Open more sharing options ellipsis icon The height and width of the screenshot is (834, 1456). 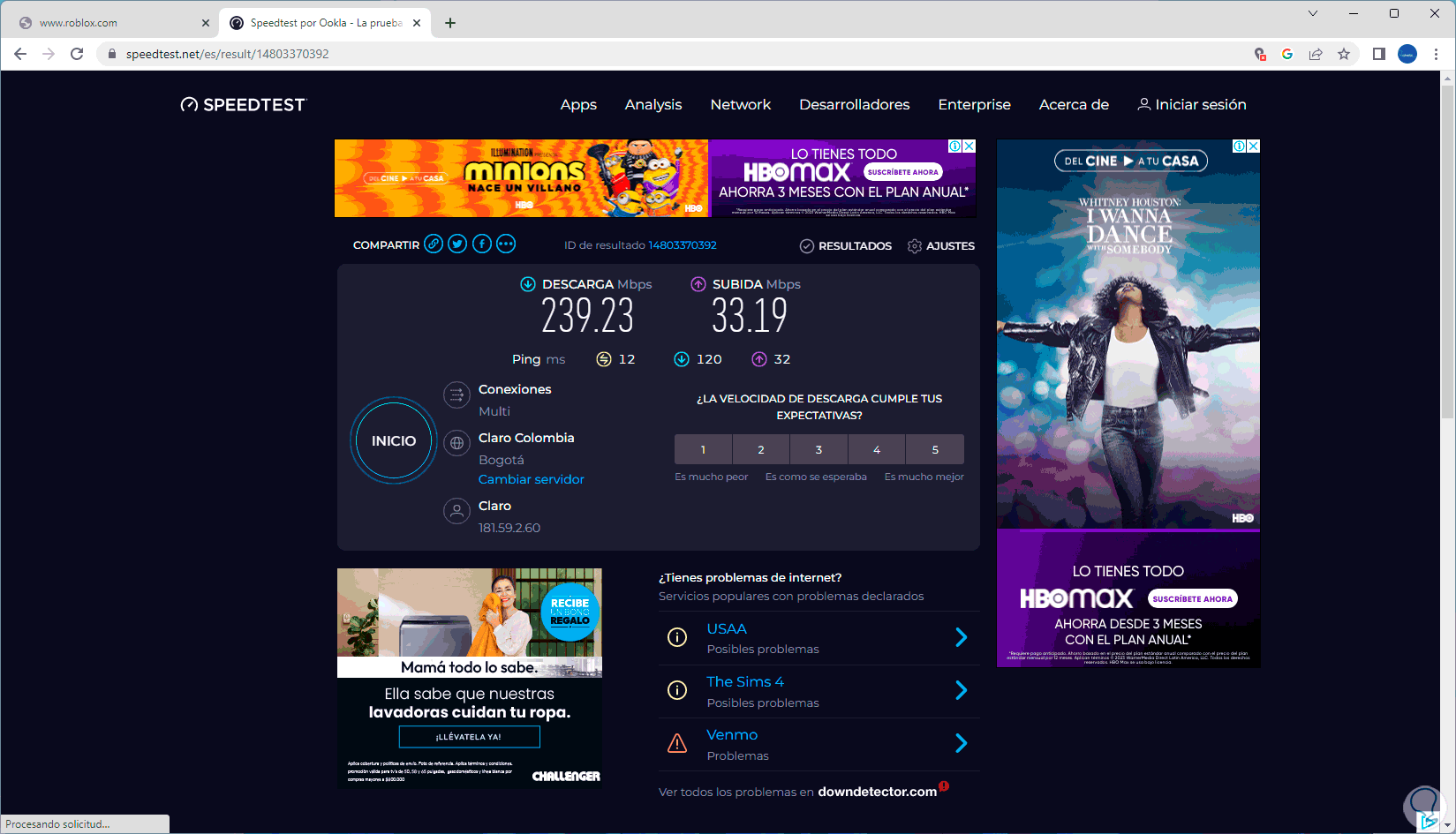506,244
